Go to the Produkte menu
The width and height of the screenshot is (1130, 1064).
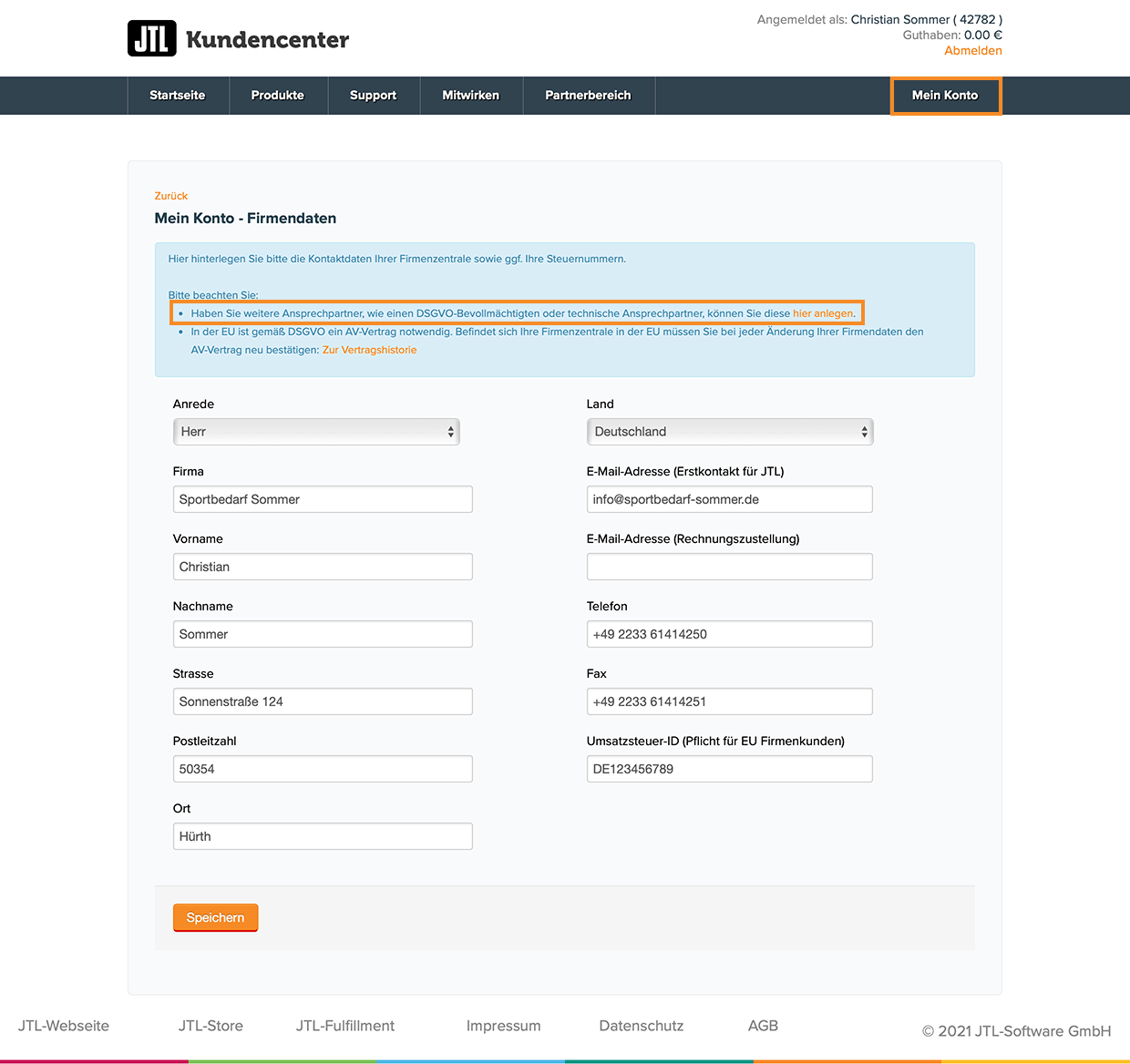[x=277, y=96]
